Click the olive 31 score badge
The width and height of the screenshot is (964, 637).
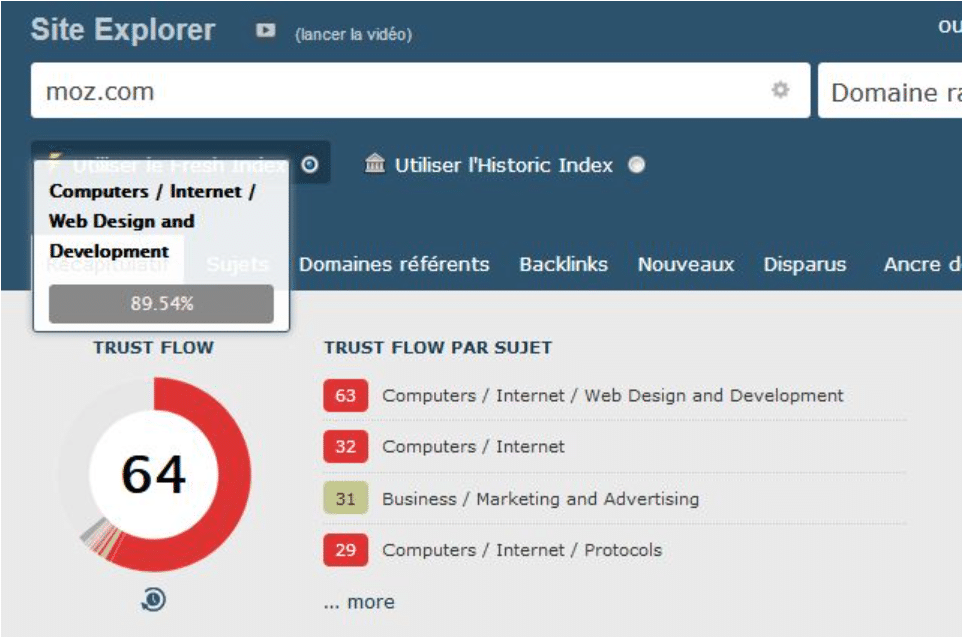tap(346, 498)
